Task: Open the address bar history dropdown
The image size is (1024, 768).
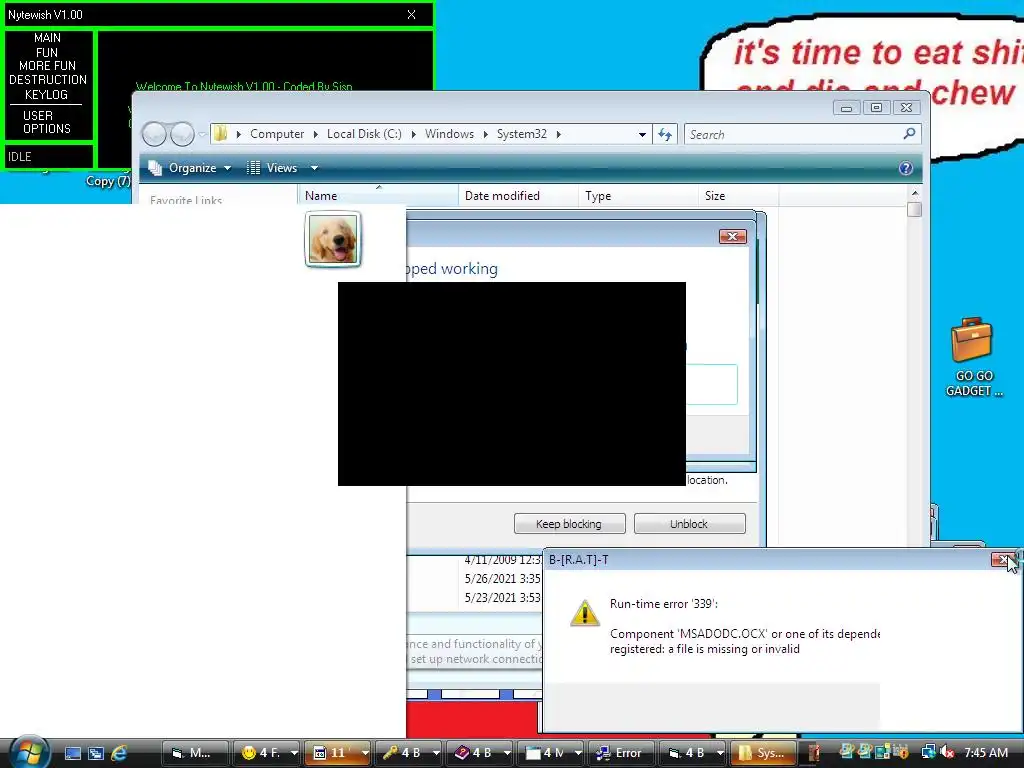Action: (x=643, y=135)
